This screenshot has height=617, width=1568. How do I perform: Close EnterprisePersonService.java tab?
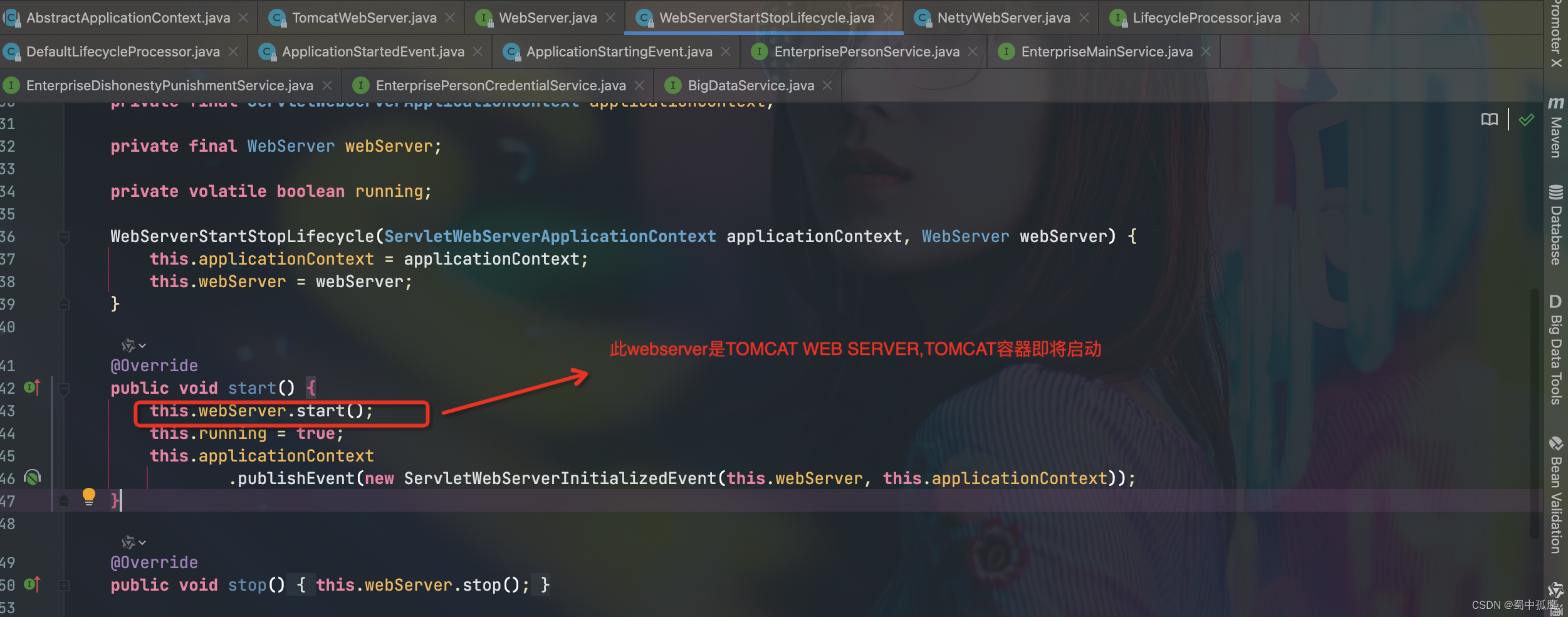[973, 51]
